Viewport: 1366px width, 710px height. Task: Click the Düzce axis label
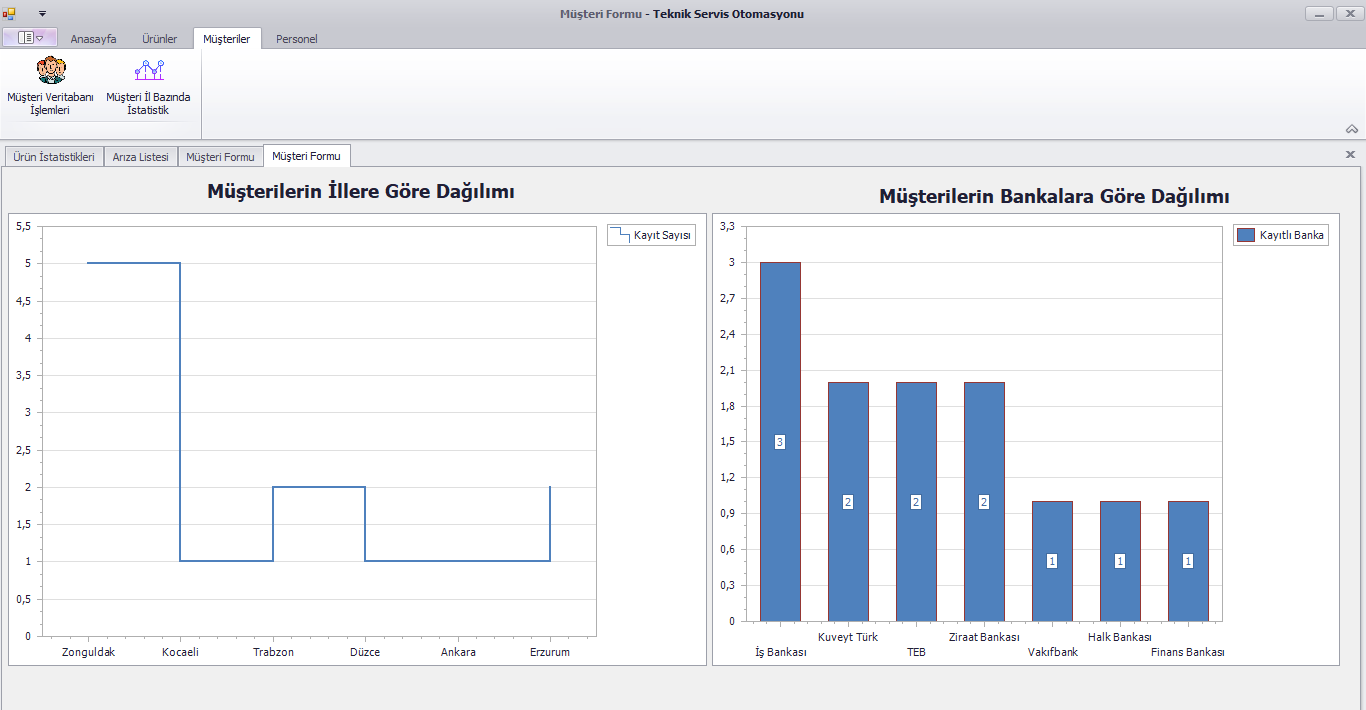point(365,652)
